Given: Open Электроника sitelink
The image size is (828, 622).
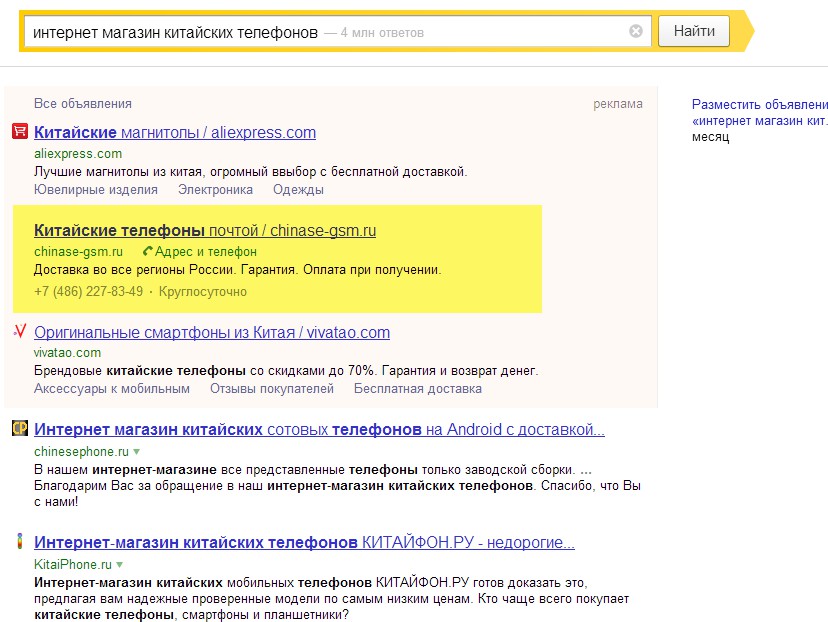Looking at the screenshot, I should [x=215, y=190].
